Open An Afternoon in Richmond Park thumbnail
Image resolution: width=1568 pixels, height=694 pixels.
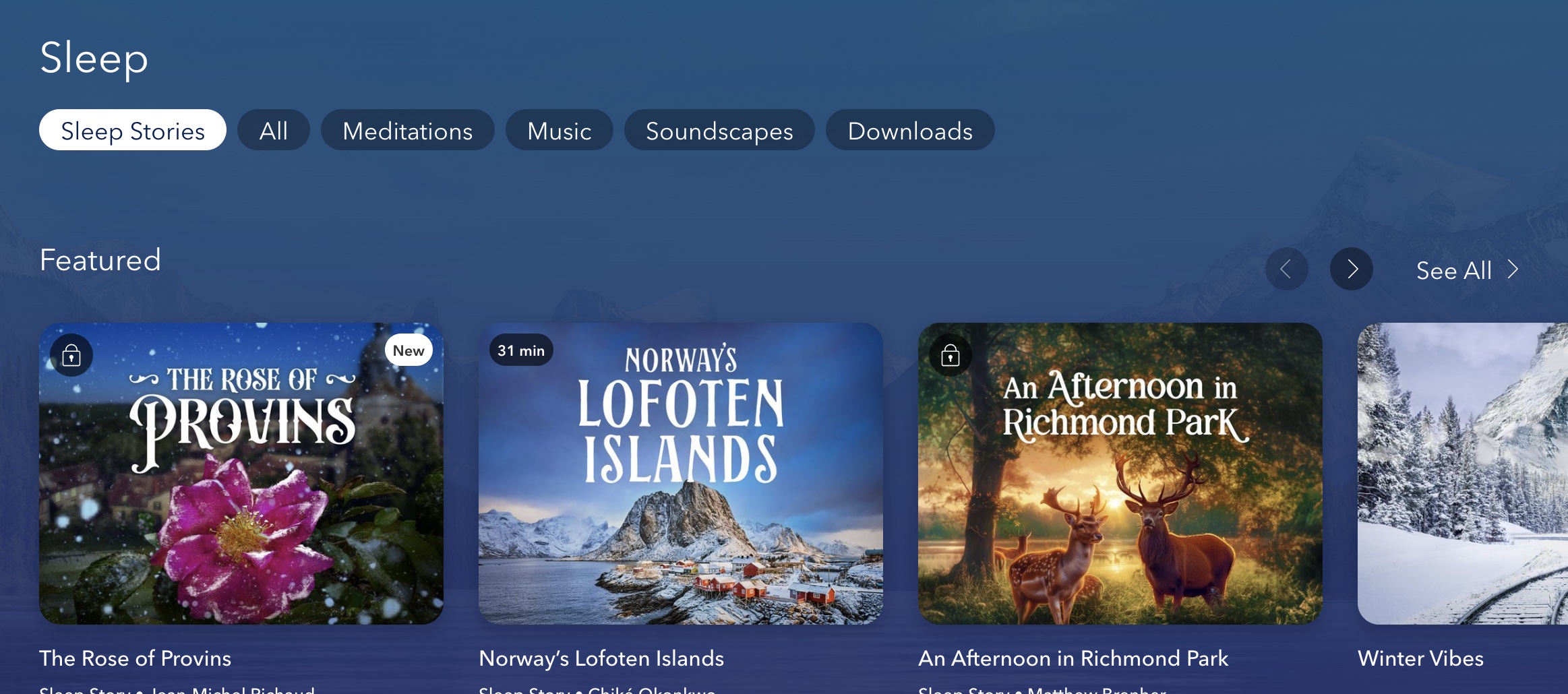pos(1120,473)
